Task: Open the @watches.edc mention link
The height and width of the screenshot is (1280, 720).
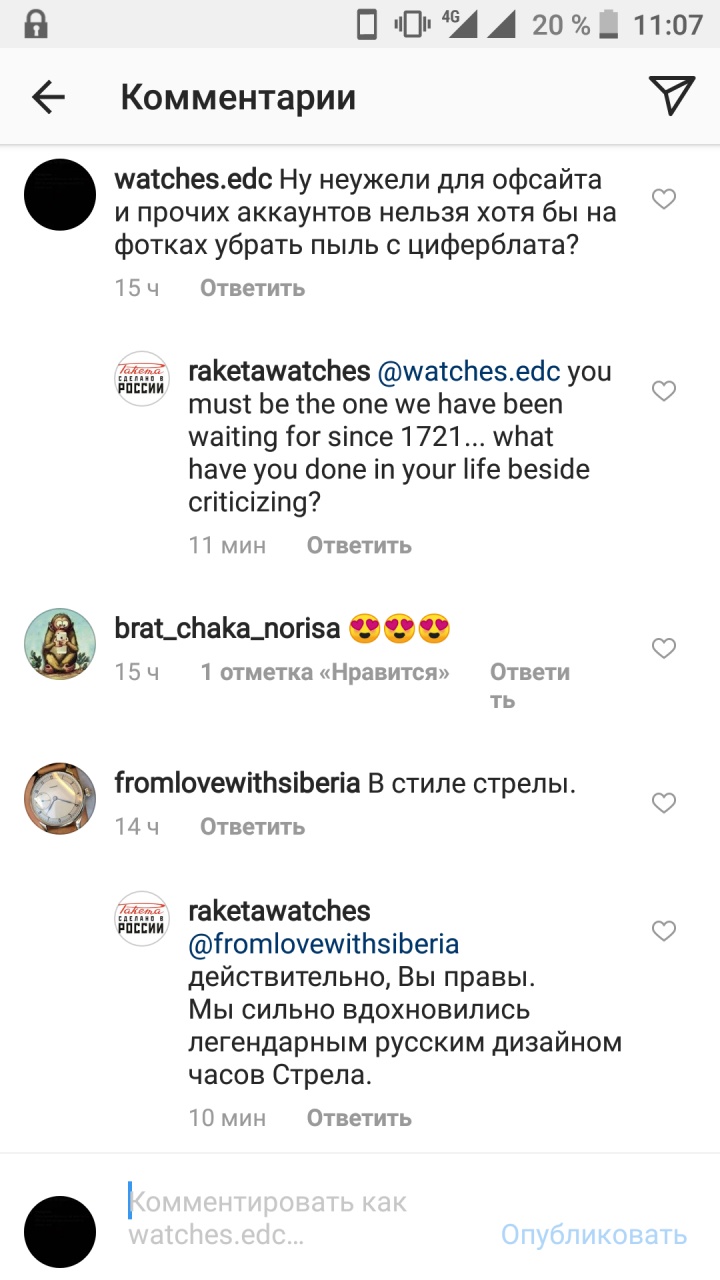Action: click(468, 372)
